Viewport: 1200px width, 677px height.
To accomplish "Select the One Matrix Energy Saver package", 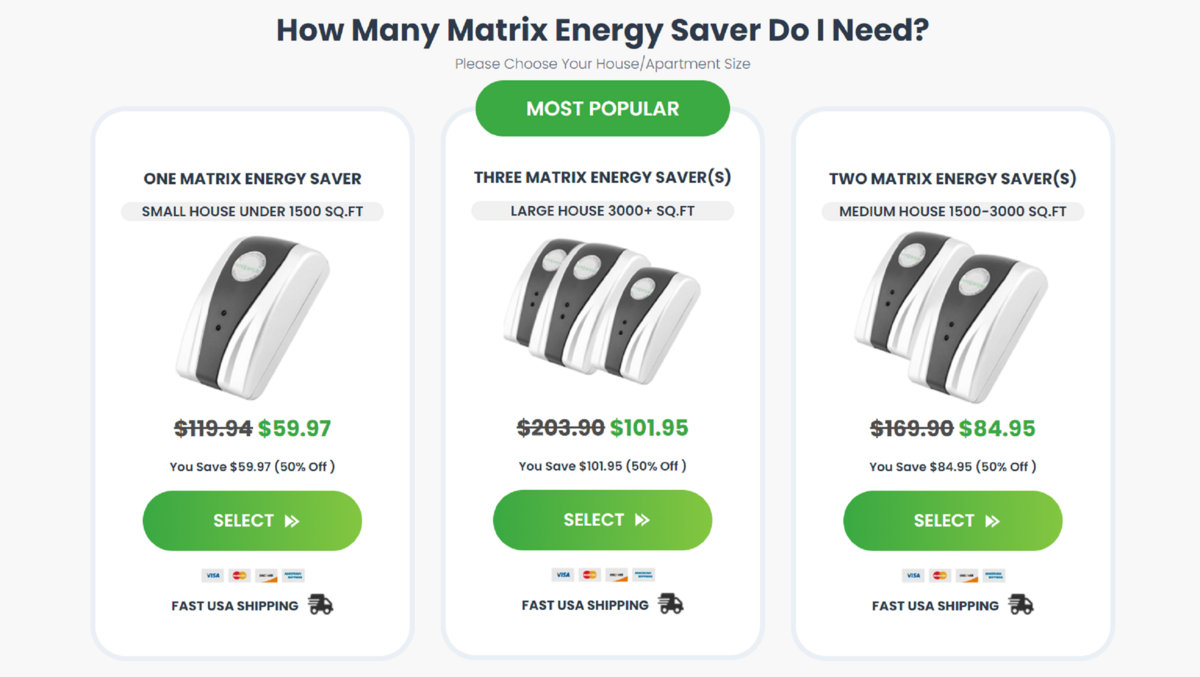I will (252, 520).
